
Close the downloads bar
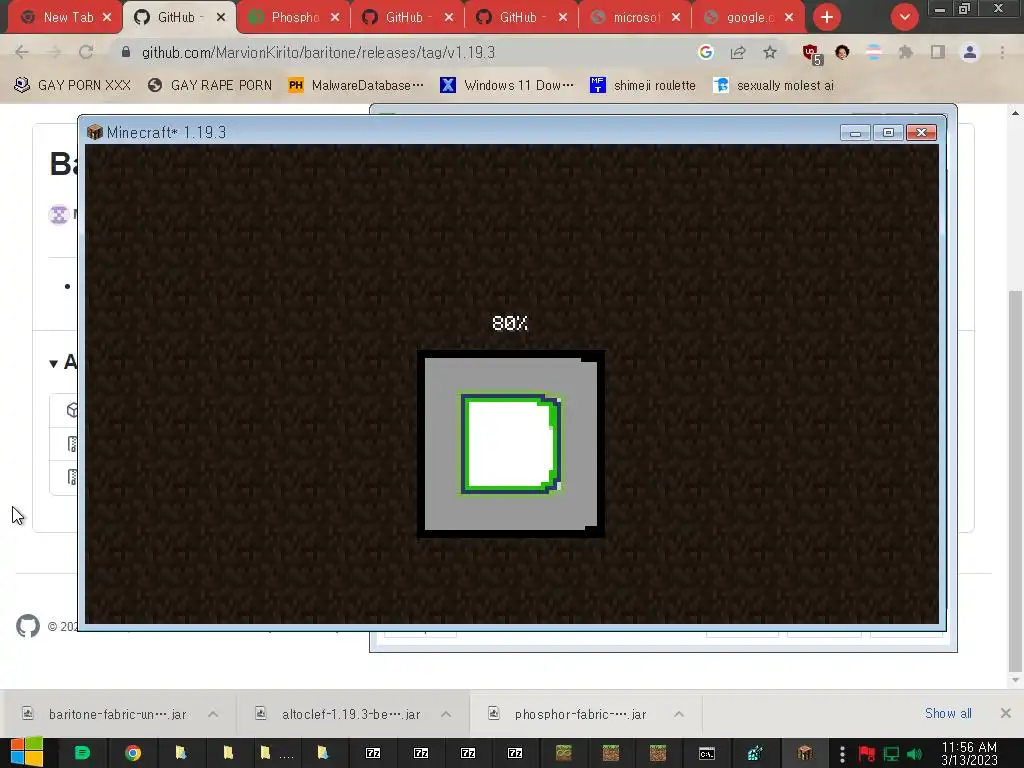(x=1006, y=713)
